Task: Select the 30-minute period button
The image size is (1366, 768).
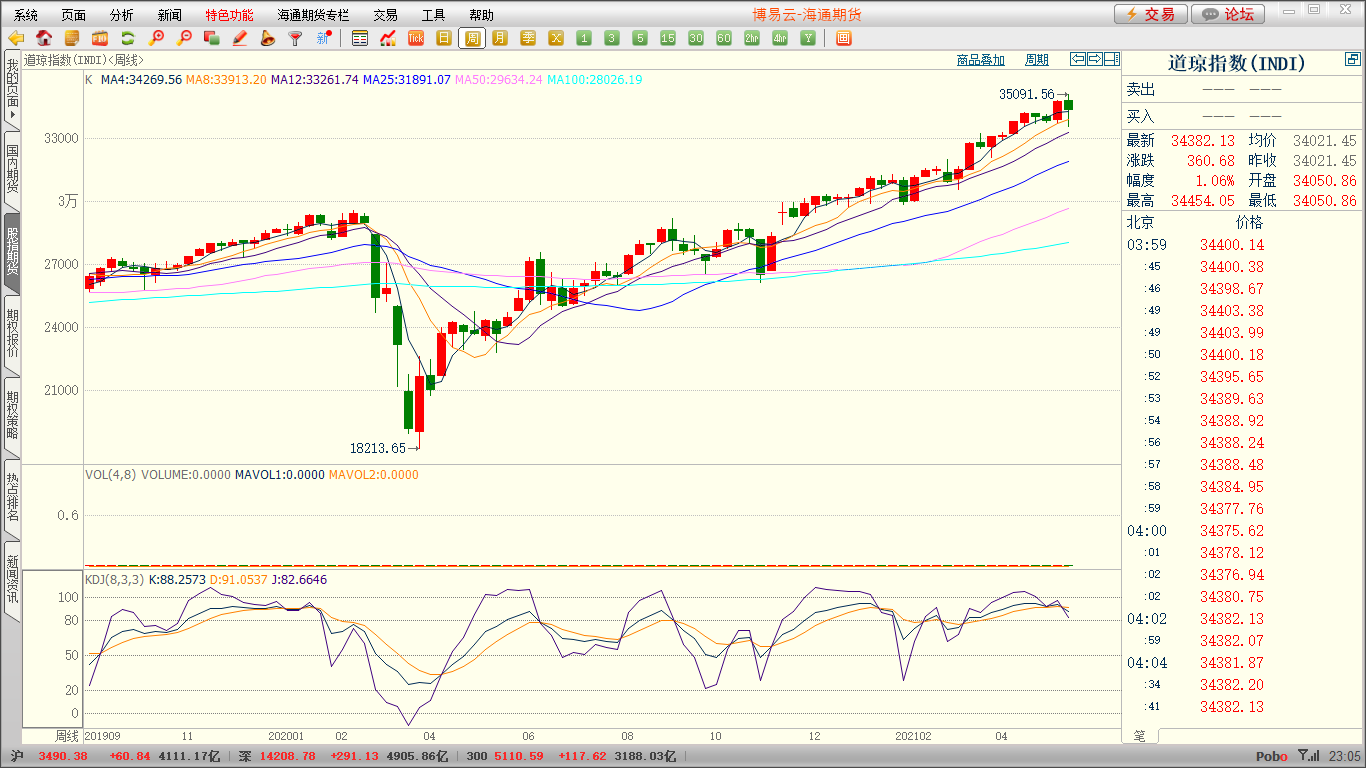Action: (x=696, y=38)
